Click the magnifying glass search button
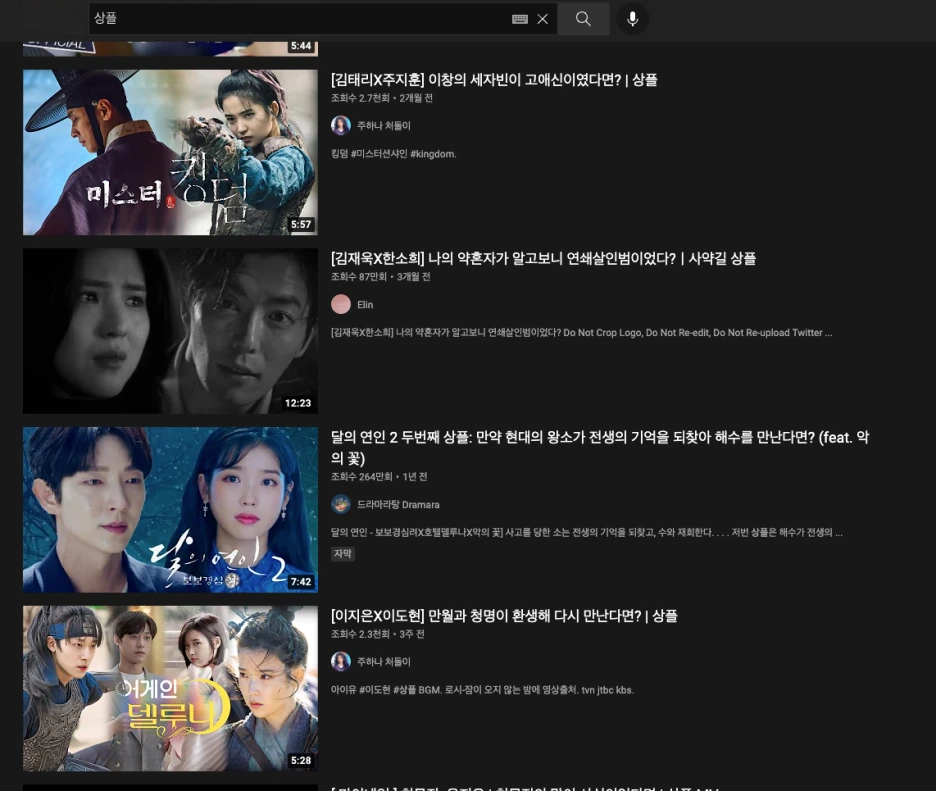 pos(583,19)
